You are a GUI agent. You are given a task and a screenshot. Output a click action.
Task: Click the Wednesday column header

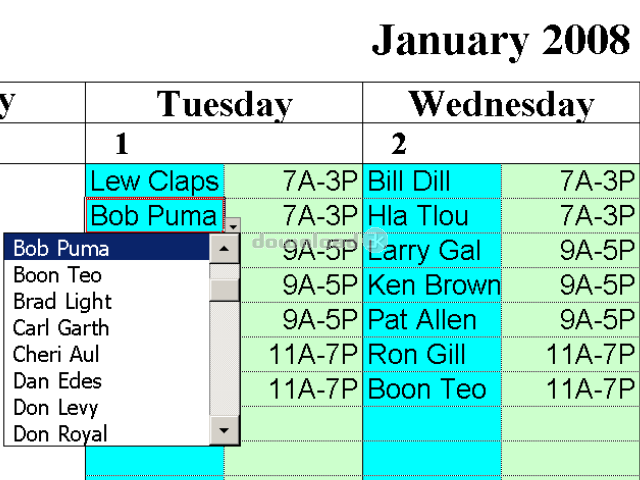[x=502, y=103]
